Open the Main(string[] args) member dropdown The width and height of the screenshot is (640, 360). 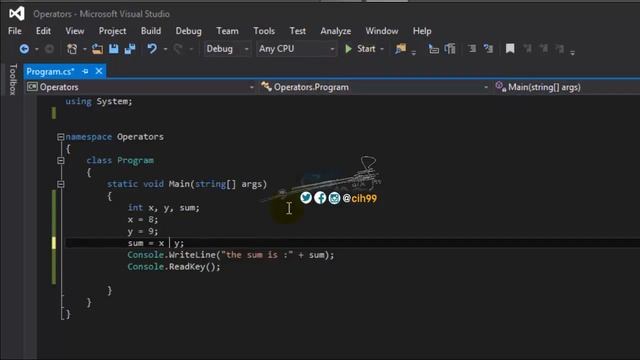567,87
